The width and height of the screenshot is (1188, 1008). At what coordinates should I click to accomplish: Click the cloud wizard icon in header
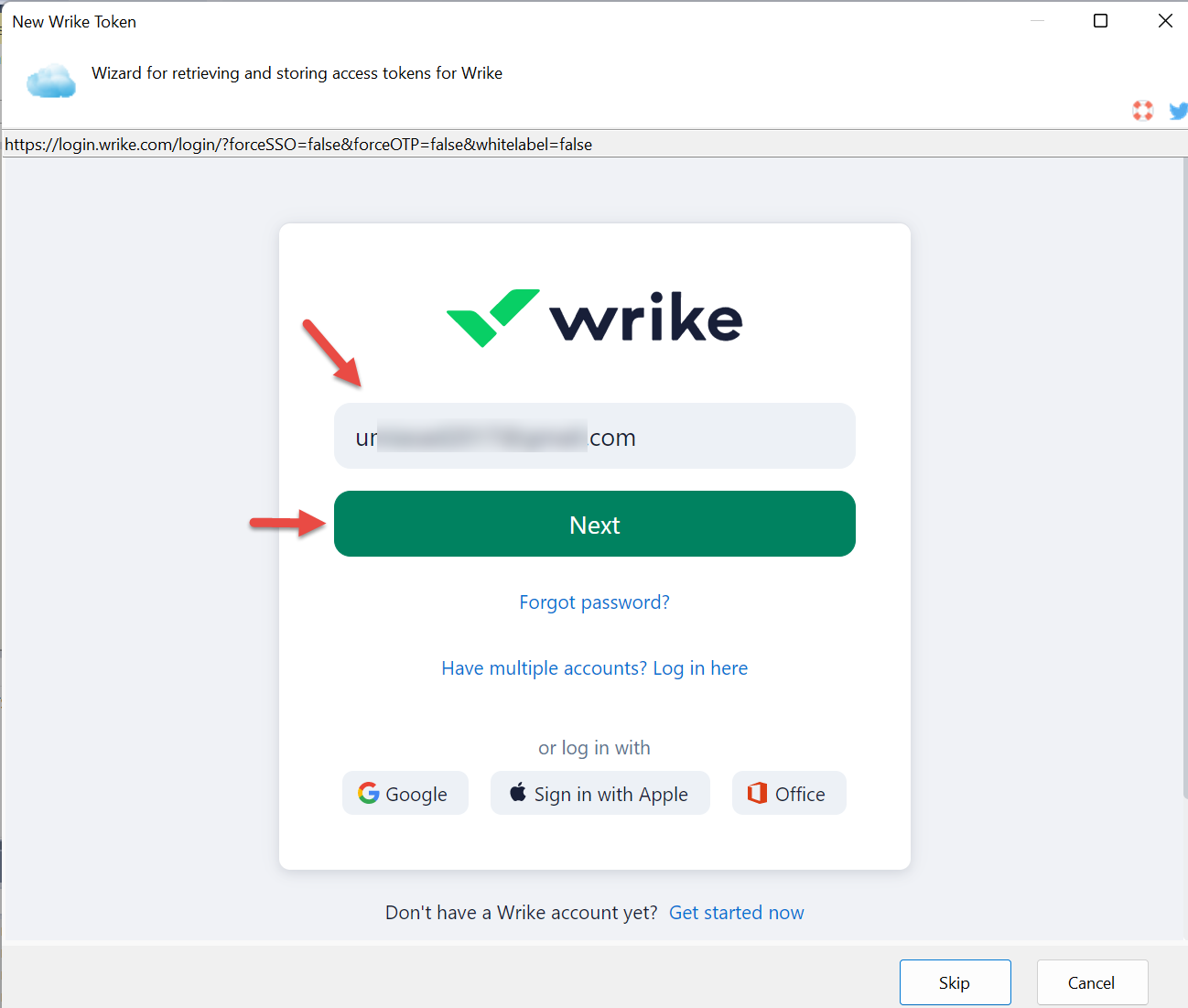point(51,81)
